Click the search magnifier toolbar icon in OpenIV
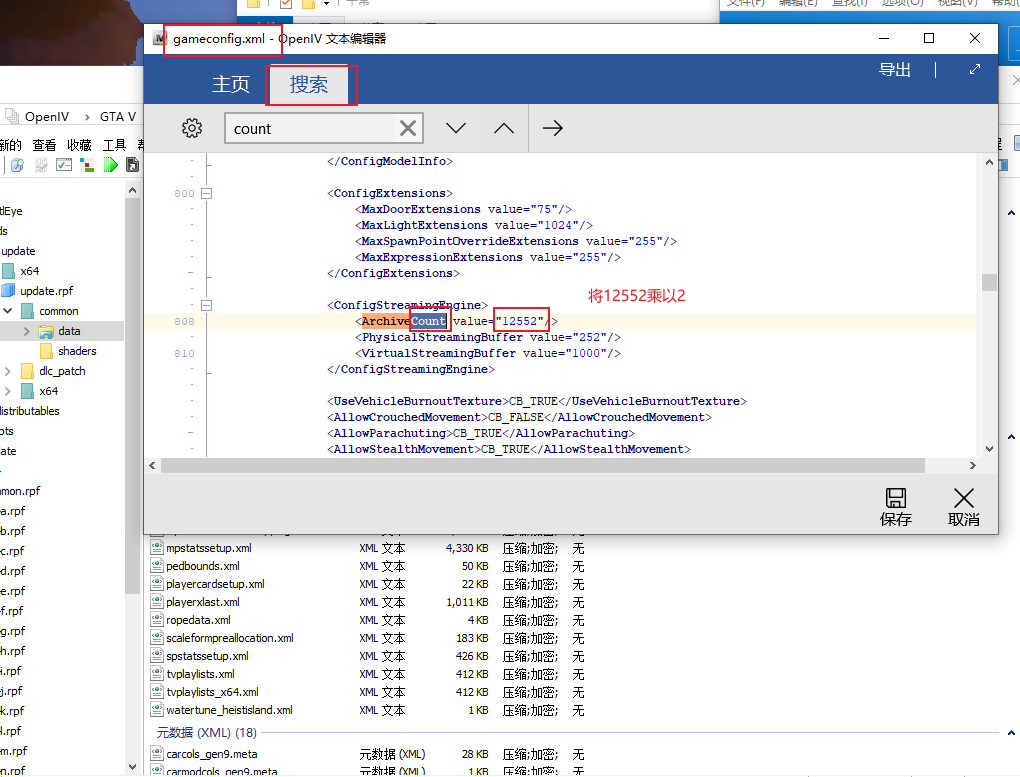The width and height of the screenshot is (1020, 777). (17, 165)
